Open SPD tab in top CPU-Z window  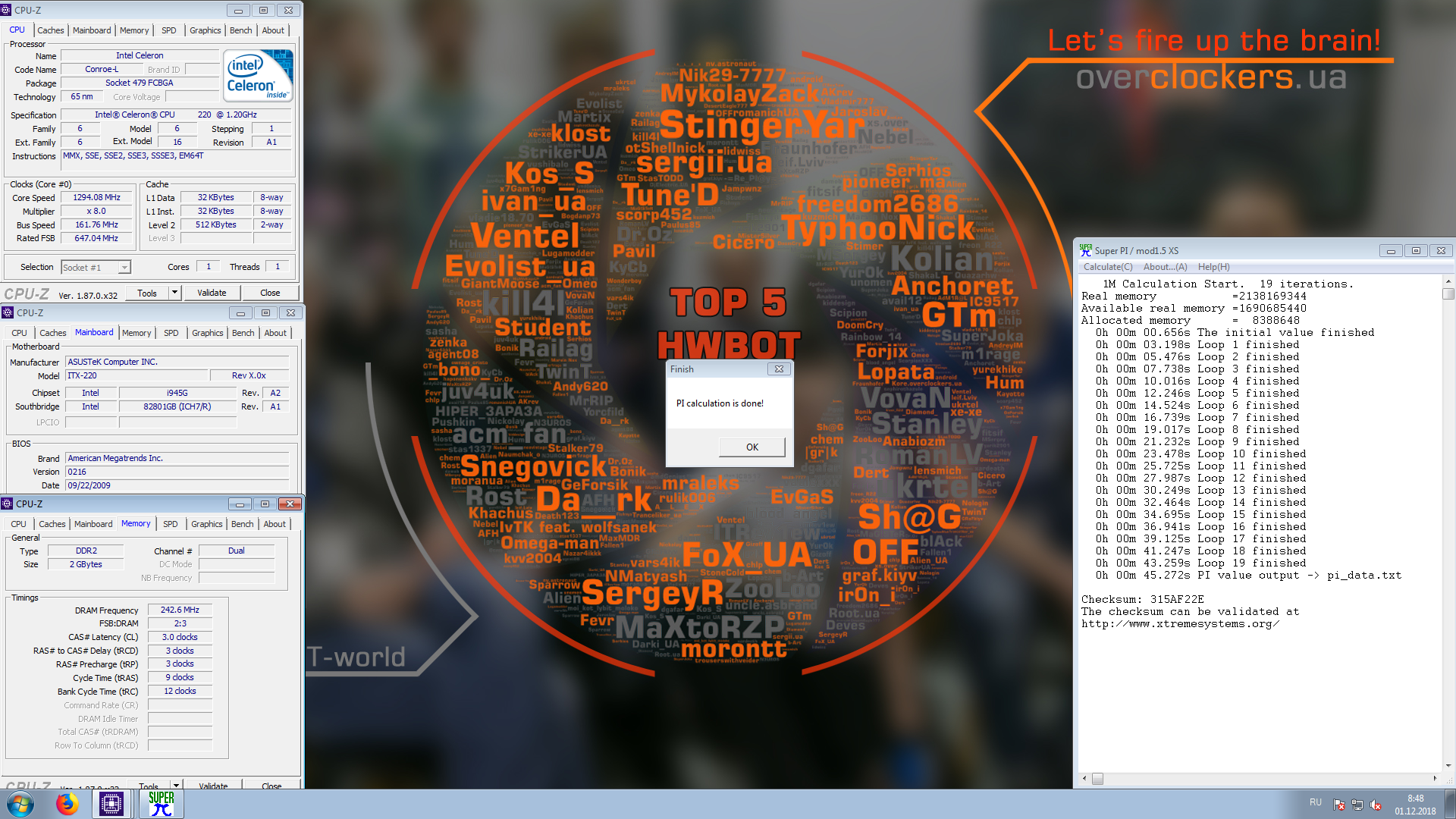click(169, 30)
